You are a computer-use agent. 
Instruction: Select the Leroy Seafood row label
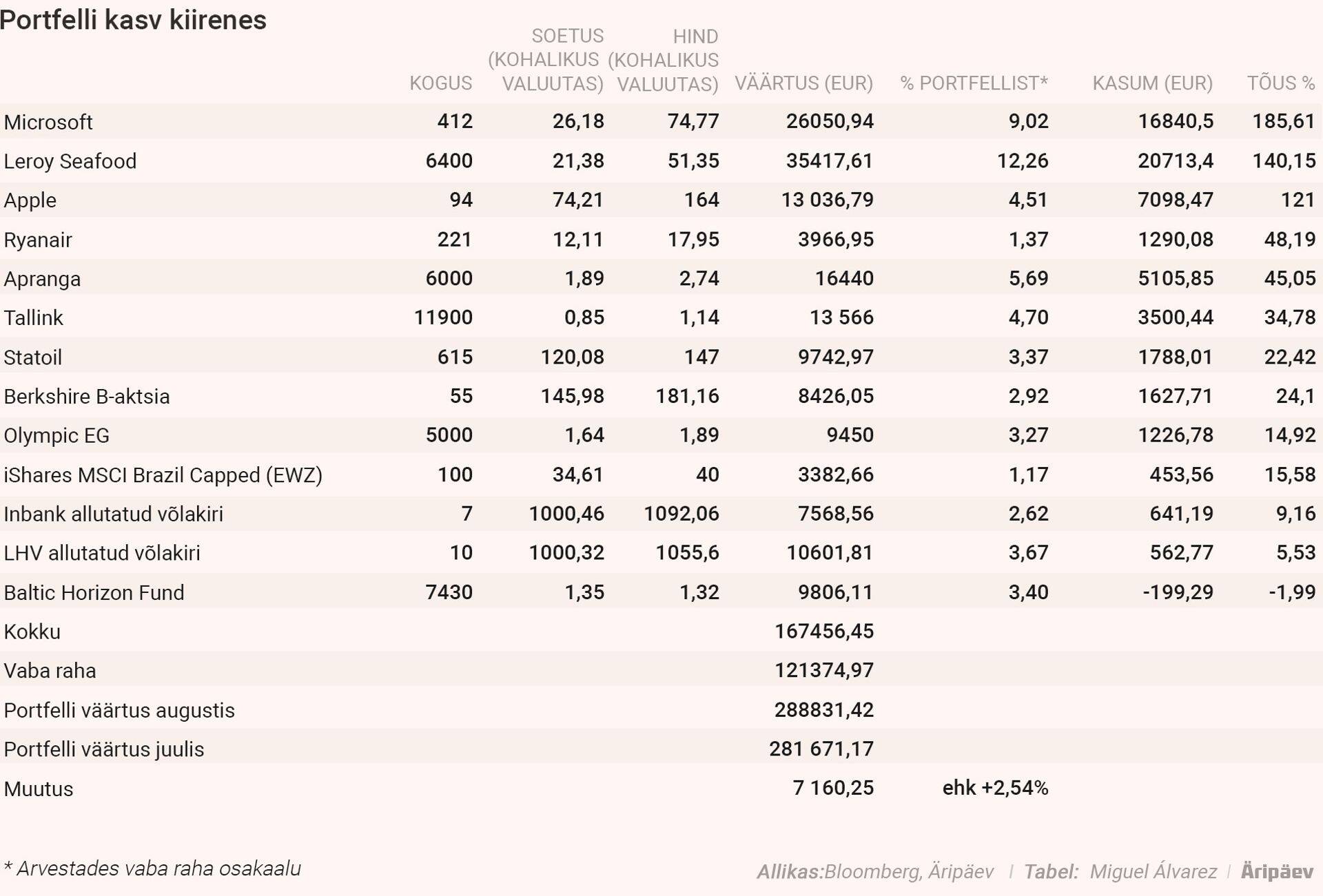click(70, 161)
